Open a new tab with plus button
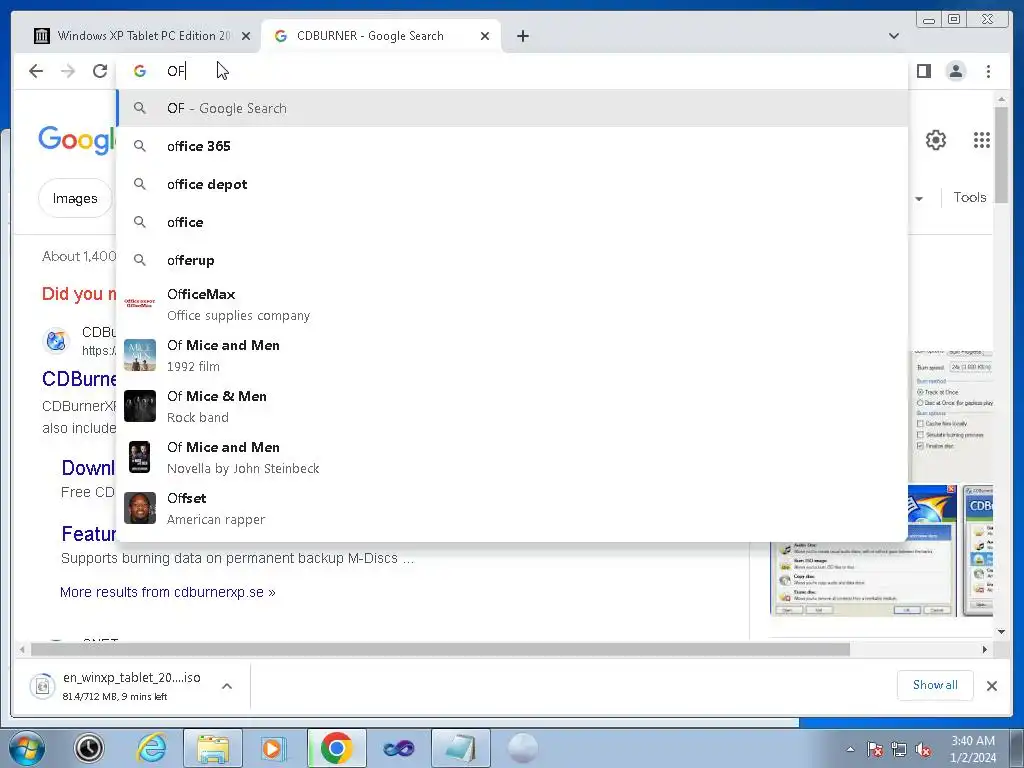Screen dimensions: 1024x768 (522, 36)
